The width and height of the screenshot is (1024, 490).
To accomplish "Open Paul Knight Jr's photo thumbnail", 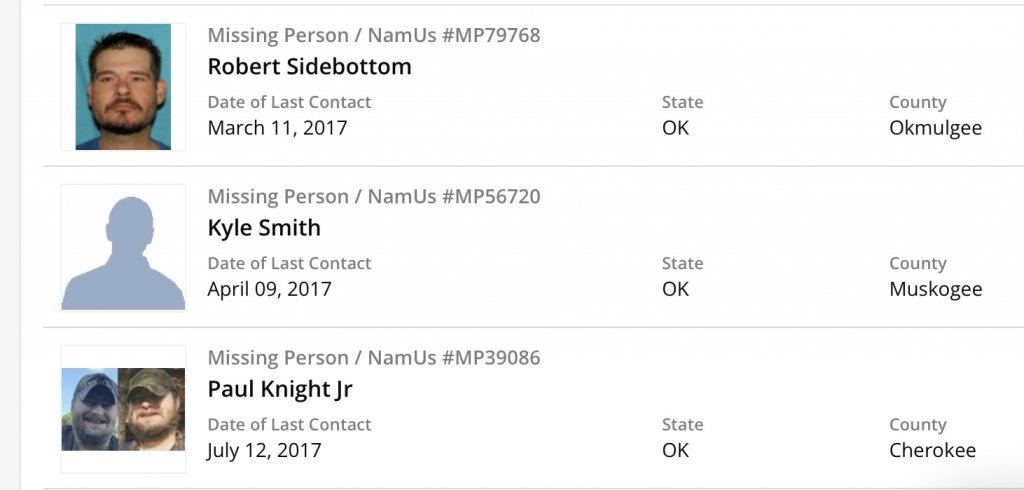I will (123, 409).
